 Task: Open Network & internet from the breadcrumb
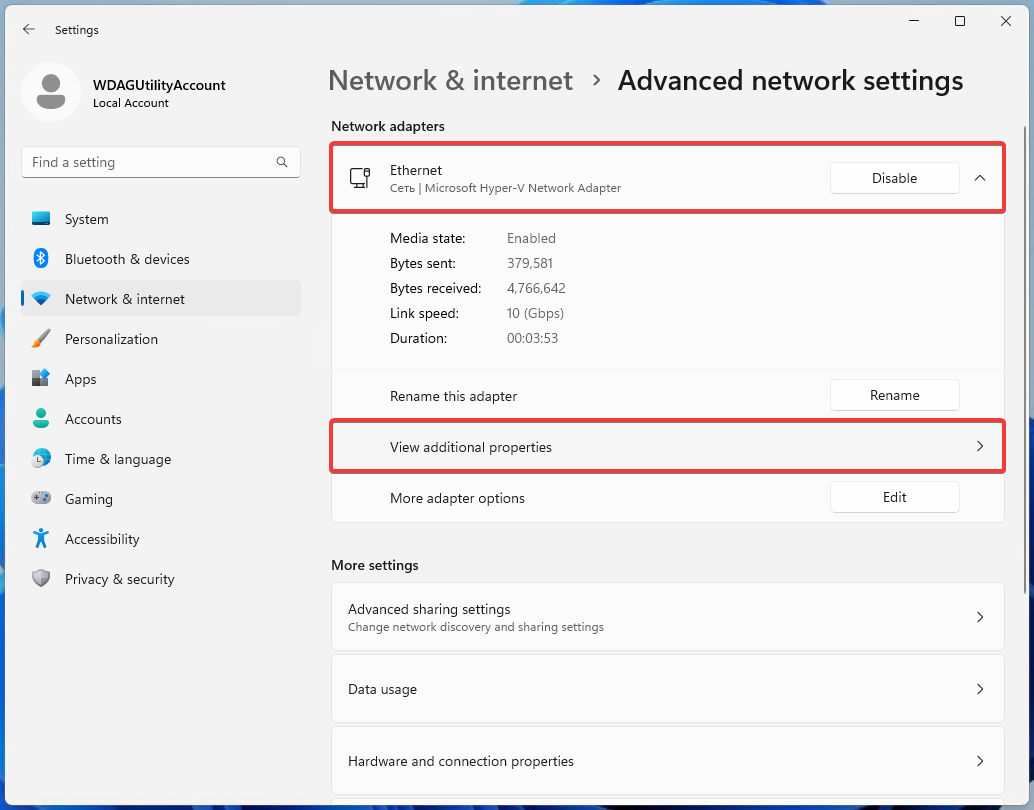[450, 80]
